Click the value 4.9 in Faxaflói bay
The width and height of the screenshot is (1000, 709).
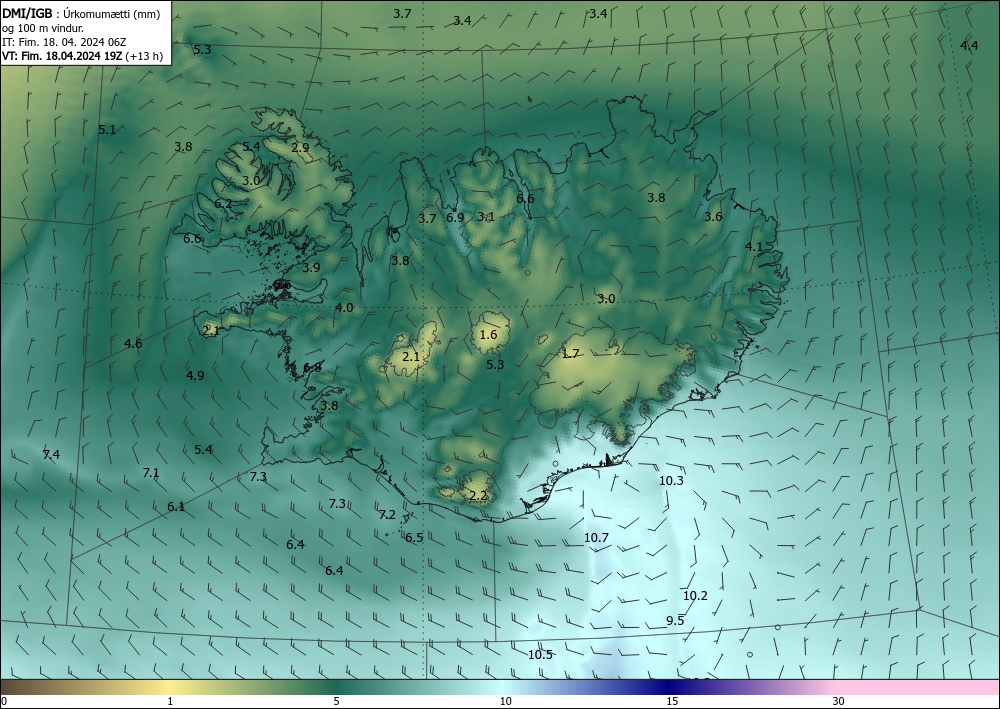(x=195, y=376)
